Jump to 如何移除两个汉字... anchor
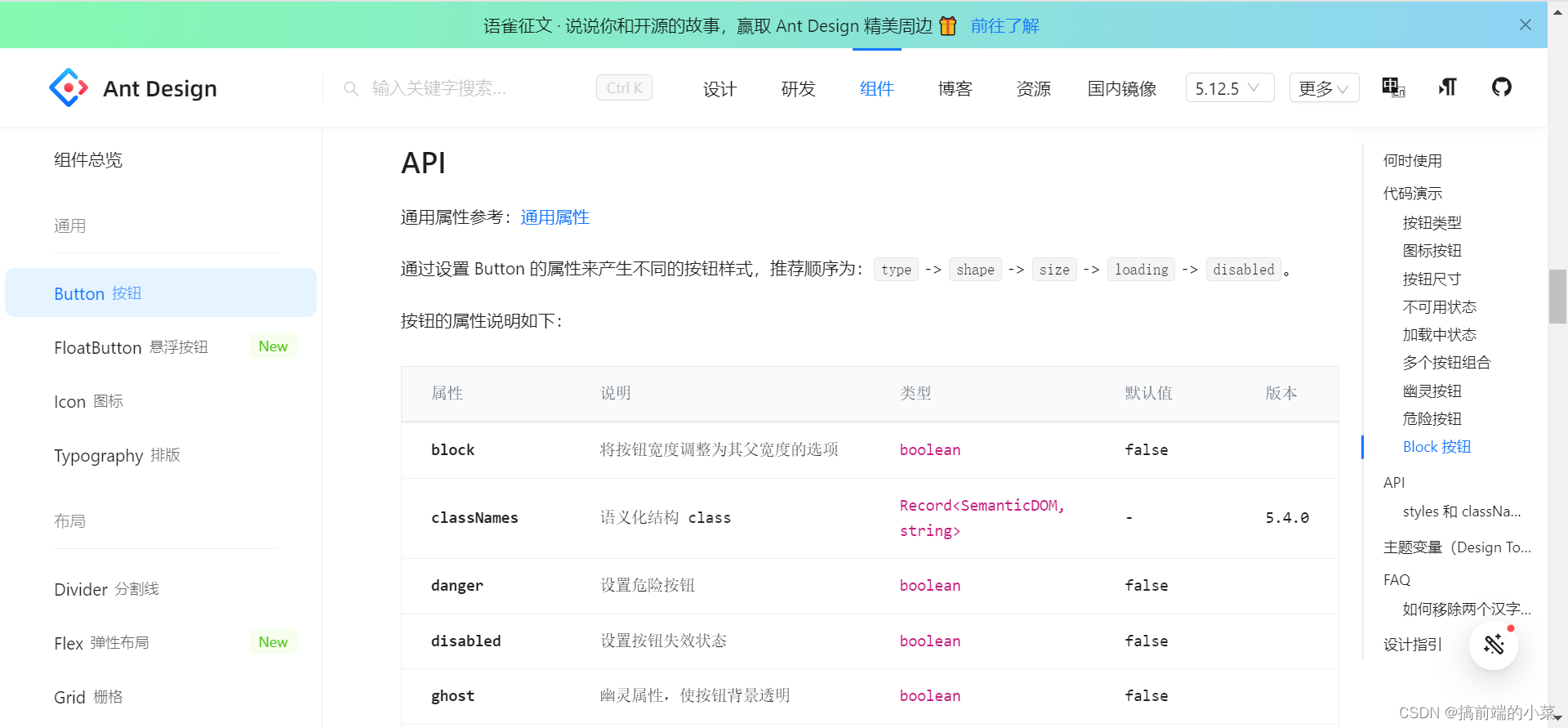This screenshot has height=728, width=1568. click(x=1467, y=609)
